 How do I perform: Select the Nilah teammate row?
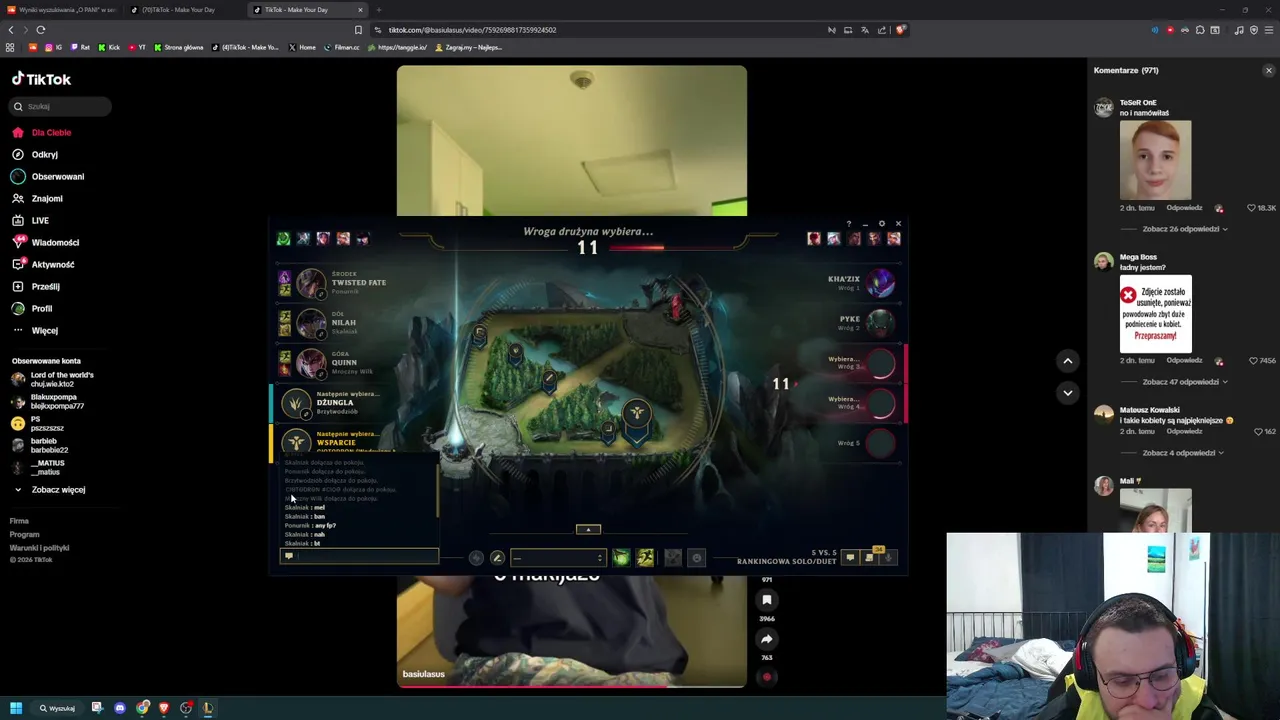pos(340,323)
